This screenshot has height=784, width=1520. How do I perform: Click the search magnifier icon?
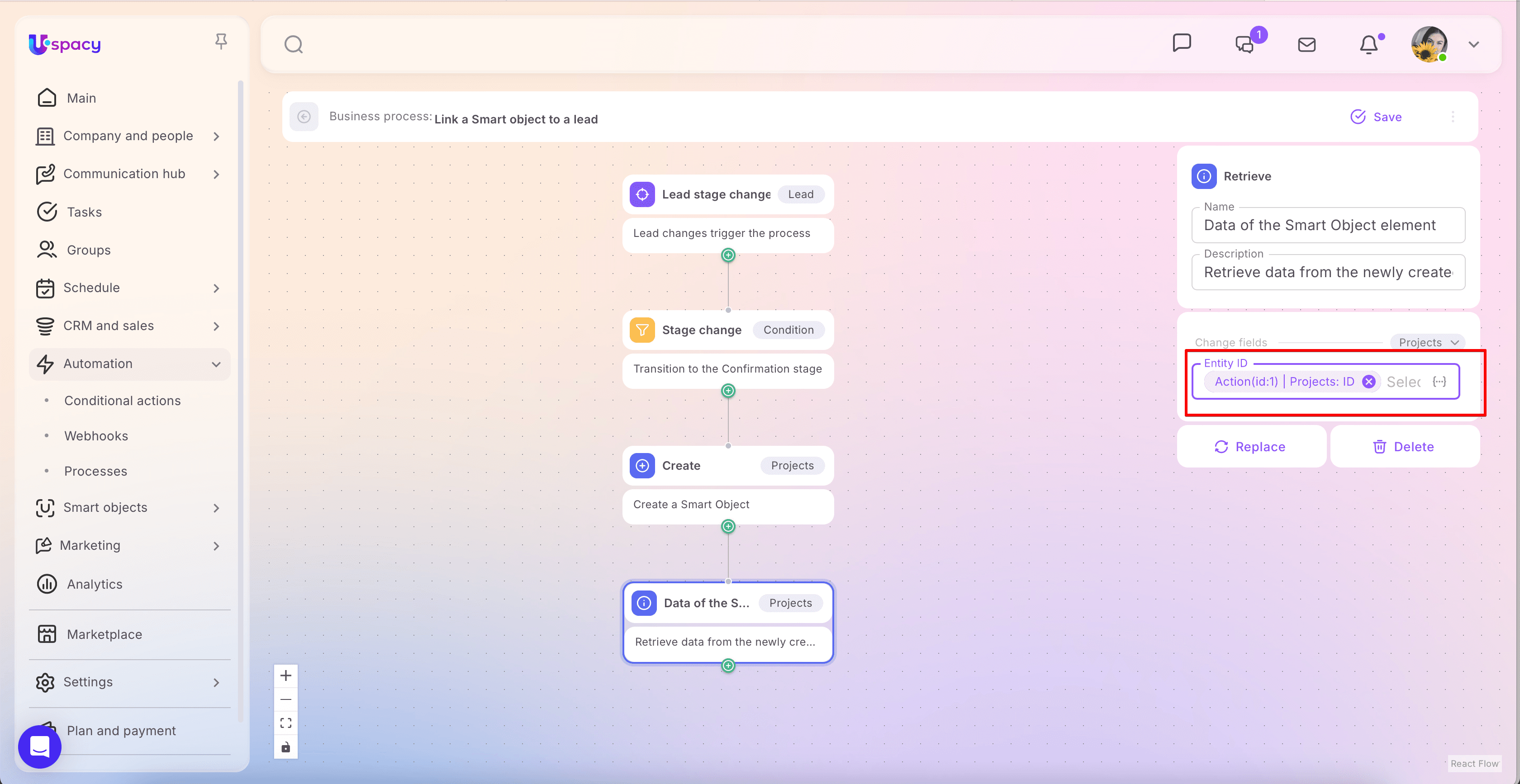pos(293,45)
